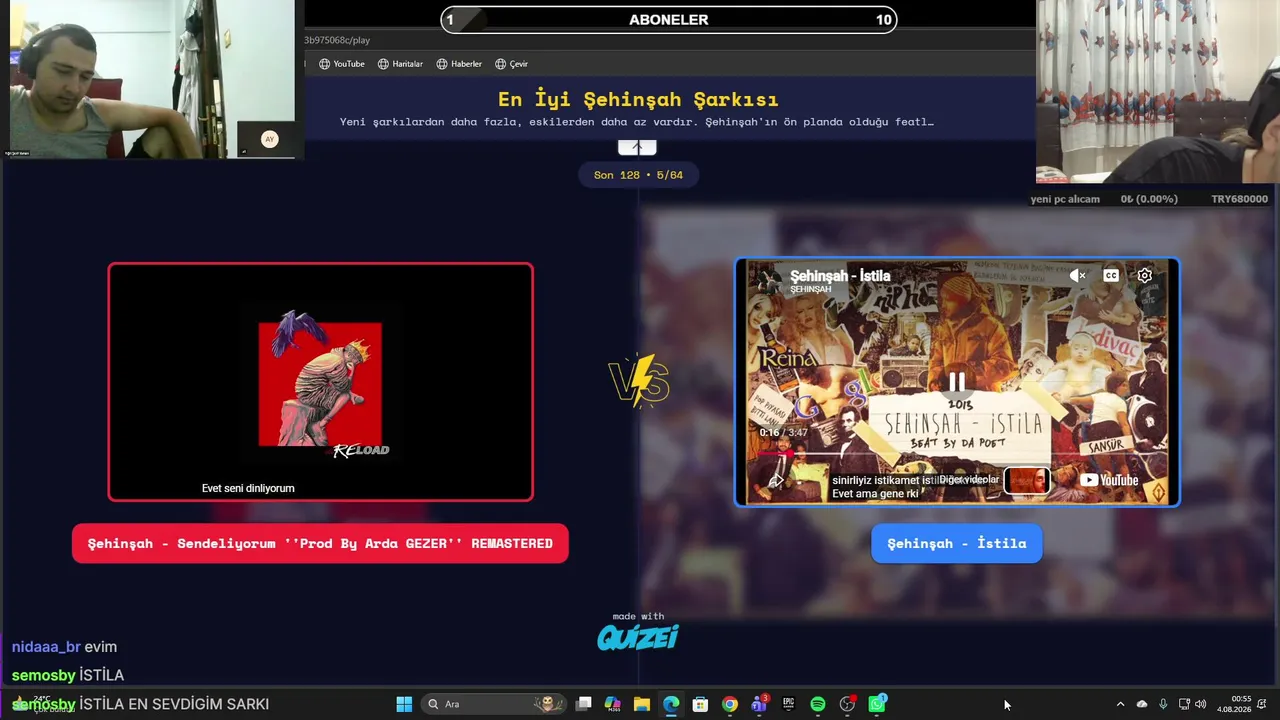Open the Haritalar bookmark
1280x720 pixels.
[x=400, y=64]
